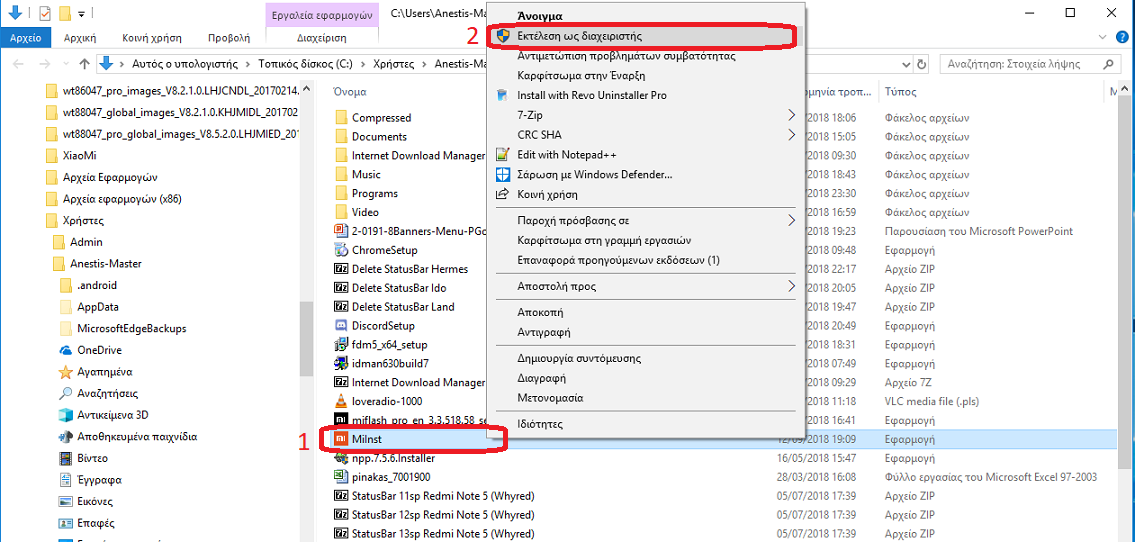
Task: Click the OneDrive cloud icon in sidebar
Action: pyautogui.click(x=65, y=350)
